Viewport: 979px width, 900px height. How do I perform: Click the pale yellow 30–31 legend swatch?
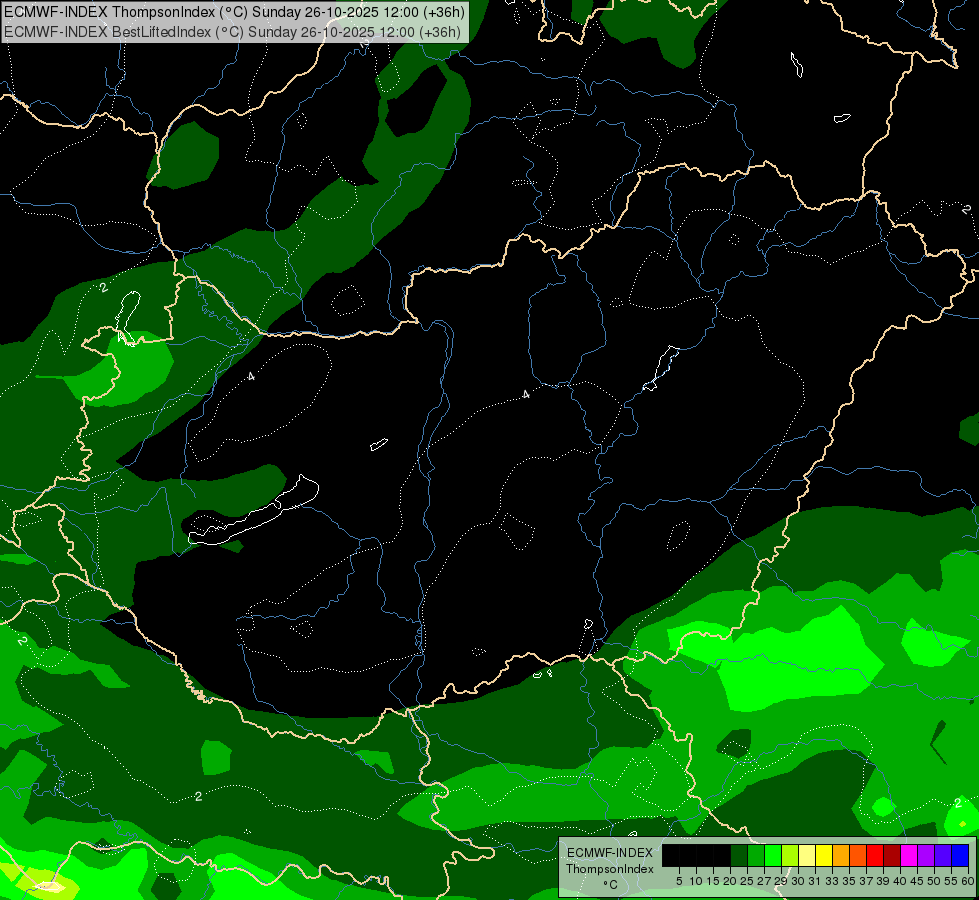point(807,855)
